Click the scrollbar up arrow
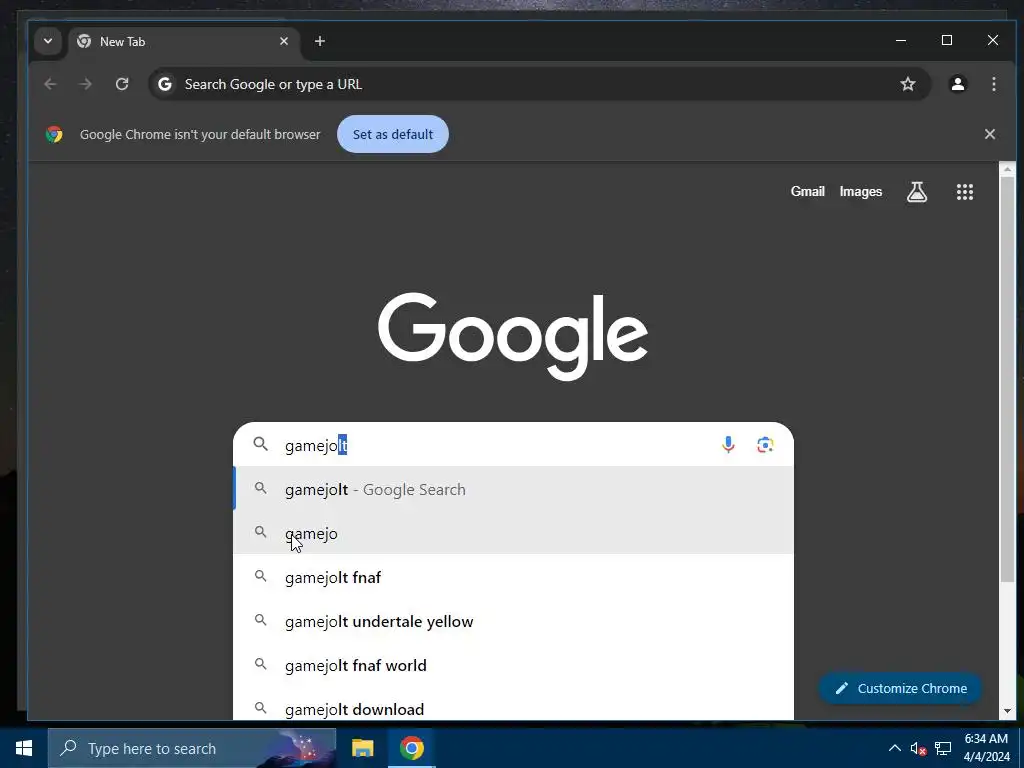 pyautogui.click(x=1007, y=168)
